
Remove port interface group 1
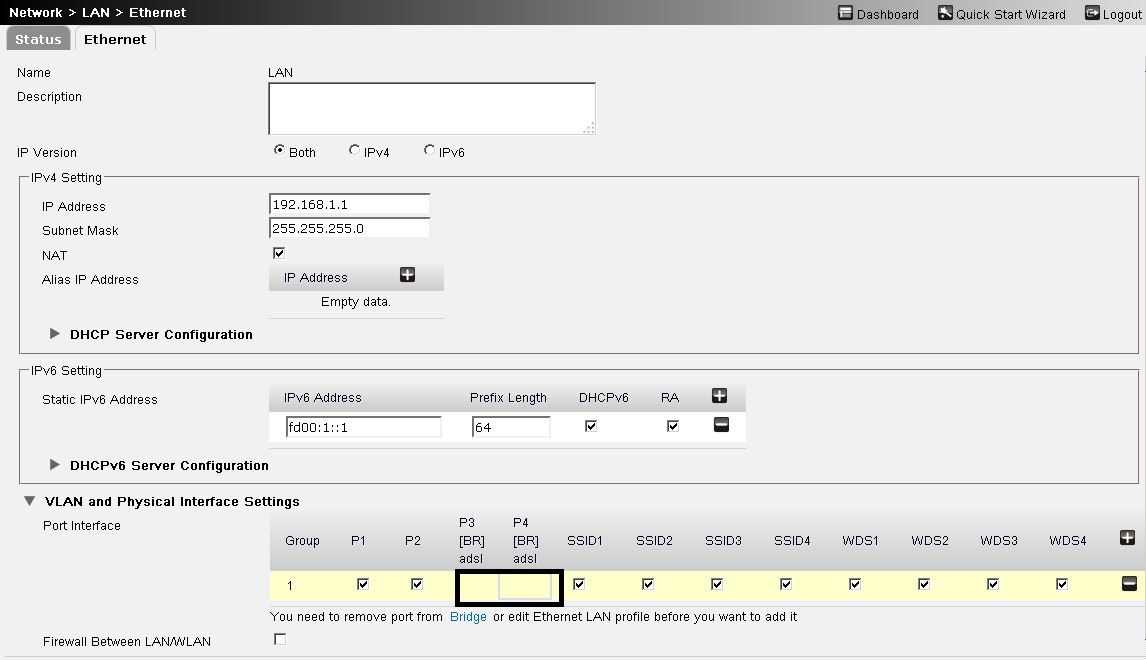tap(1129, 584)
